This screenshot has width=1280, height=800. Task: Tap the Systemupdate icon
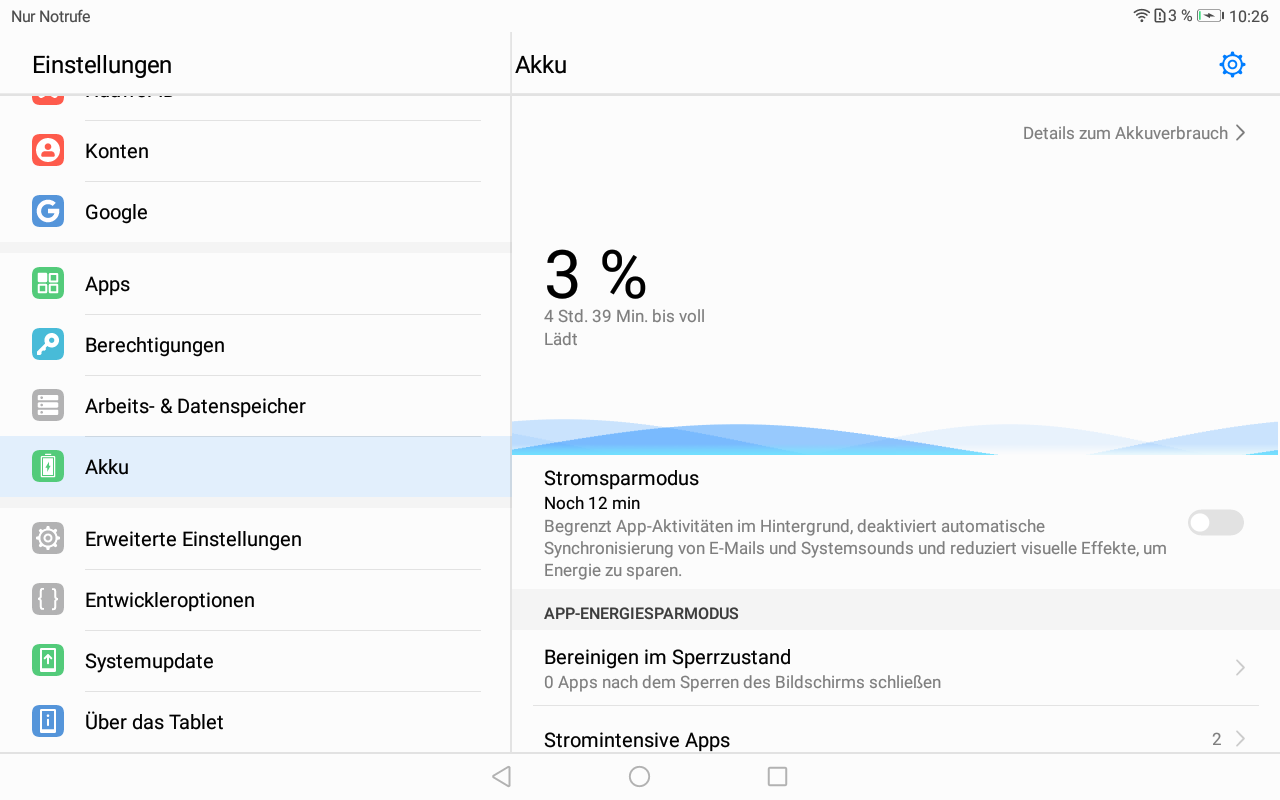(x=48, y=661)
